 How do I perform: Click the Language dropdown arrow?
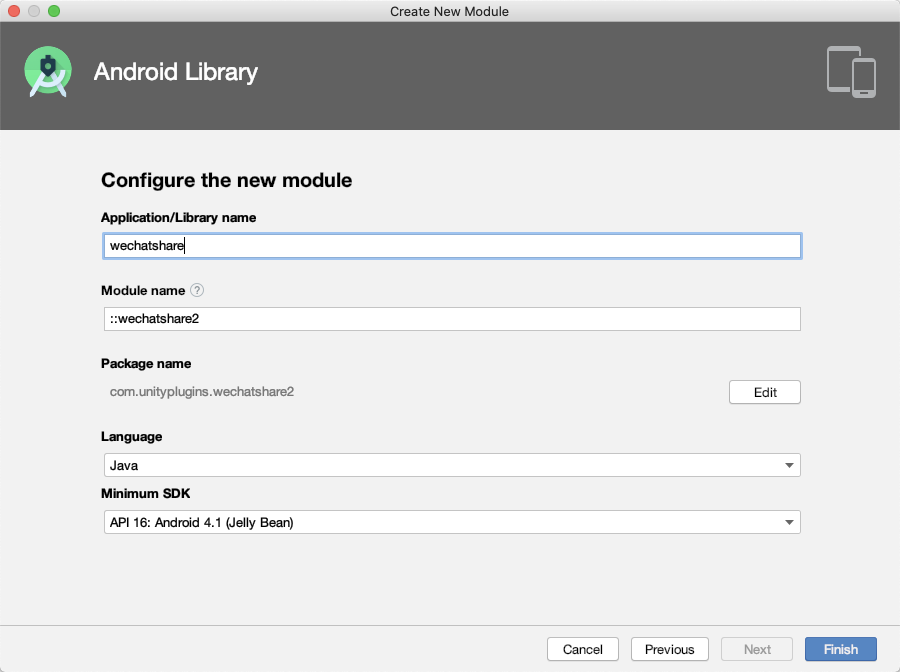coord(791,465)
